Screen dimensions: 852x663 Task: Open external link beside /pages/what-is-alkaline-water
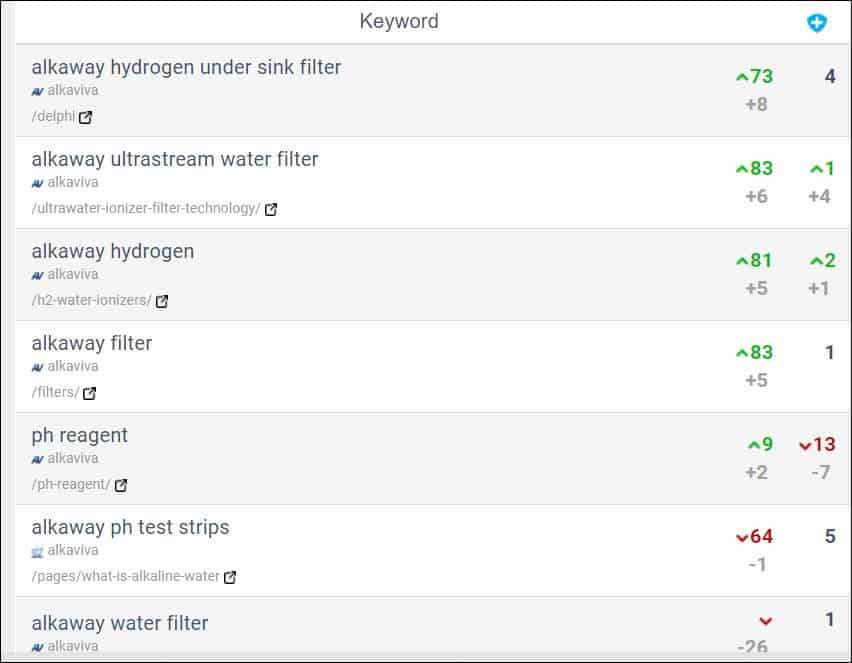pos(230,577)
